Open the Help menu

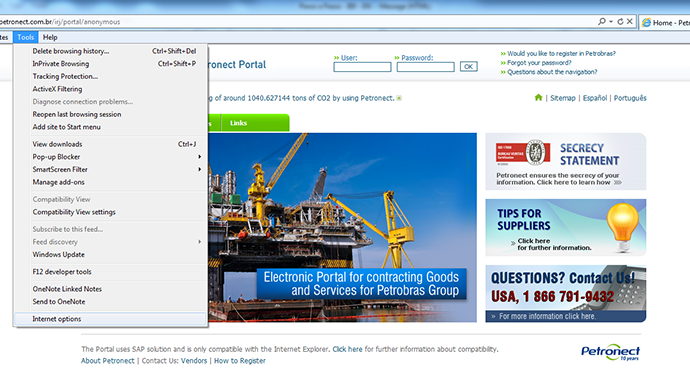pos(50,37)
